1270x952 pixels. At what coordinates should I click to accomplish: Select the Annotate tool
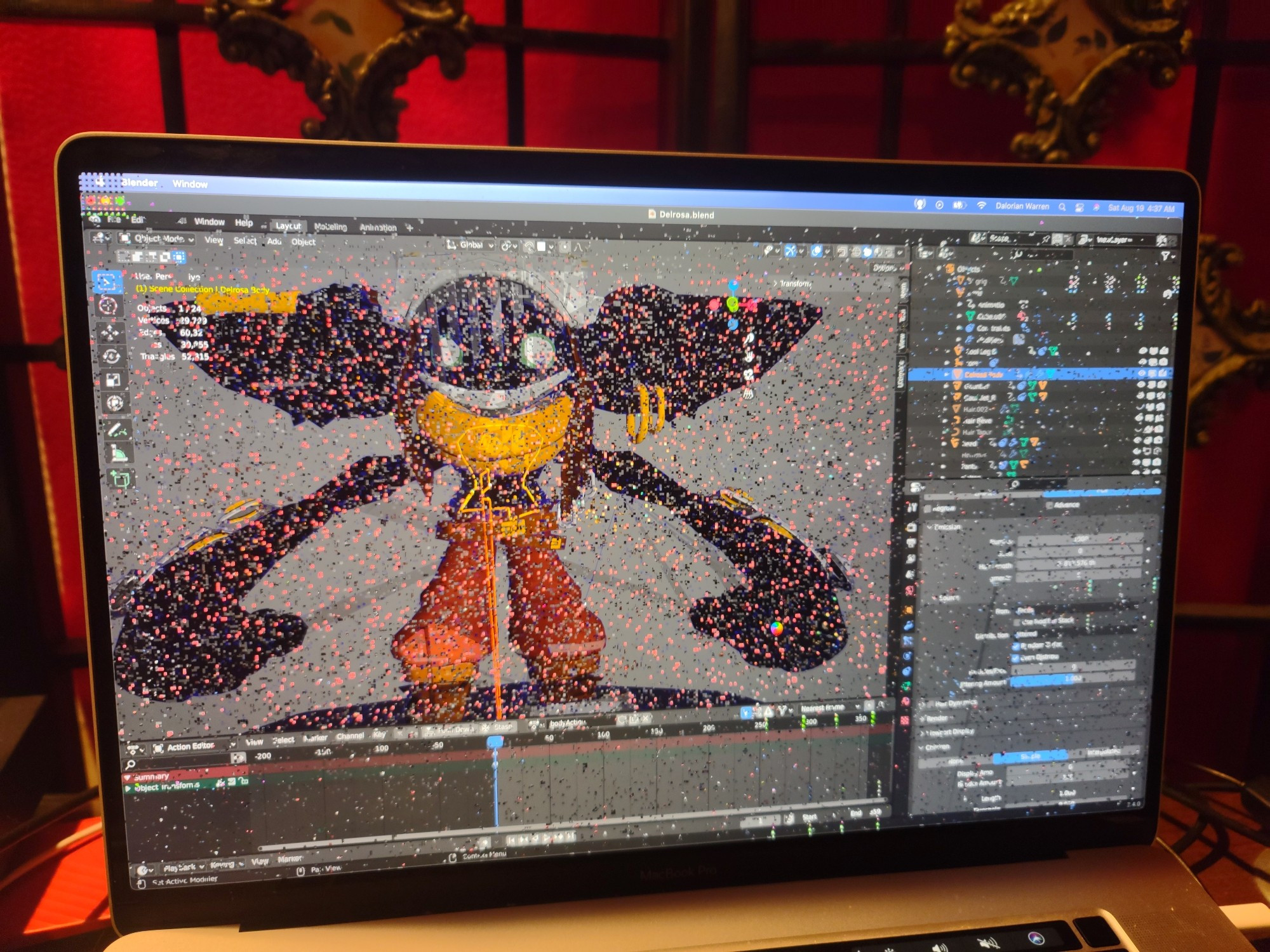coord(117,430)
